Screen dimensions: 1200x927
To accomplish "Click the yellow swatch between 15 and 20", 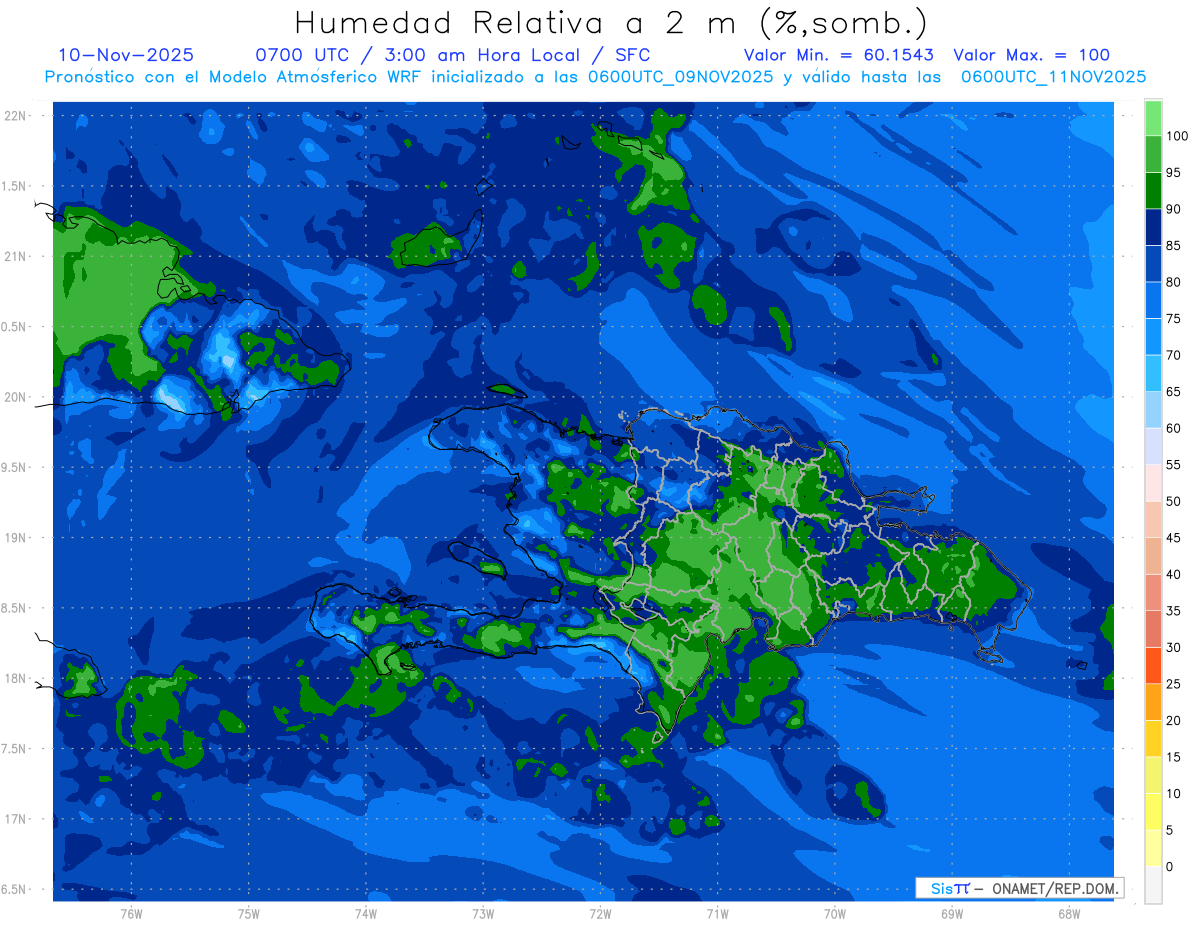I will pos(1153,739).
